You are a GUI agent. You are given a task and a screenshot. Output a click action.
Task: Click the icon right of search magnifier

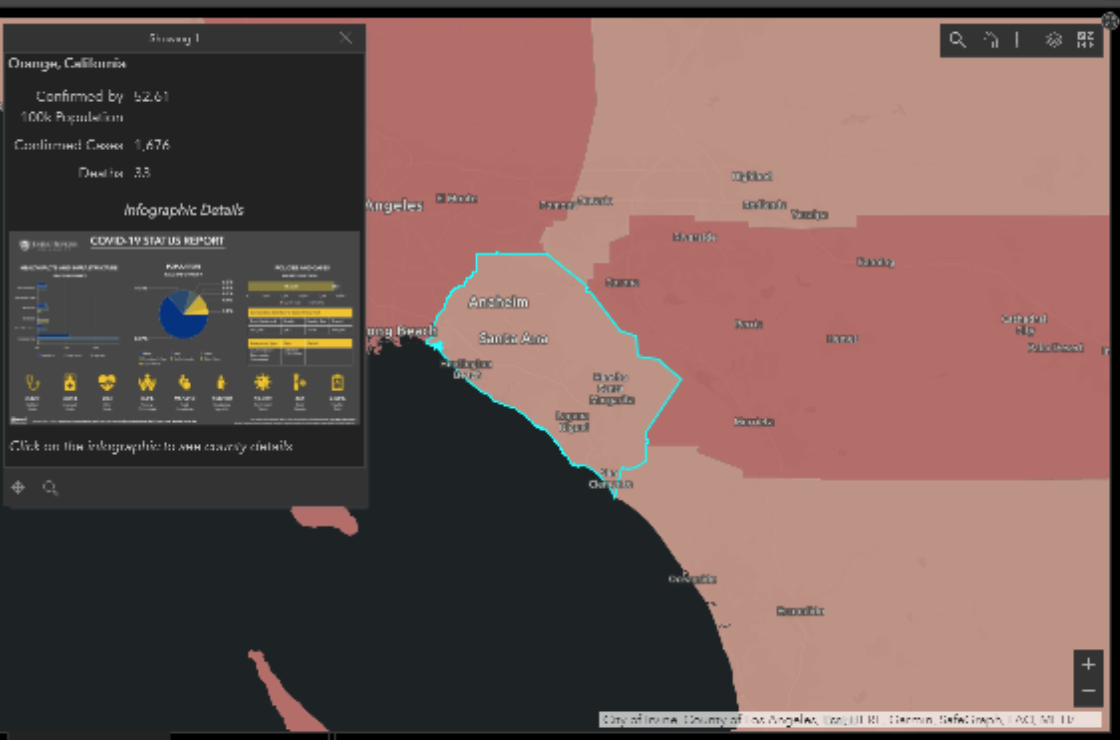pyautogui.click(x=990, y=40)
